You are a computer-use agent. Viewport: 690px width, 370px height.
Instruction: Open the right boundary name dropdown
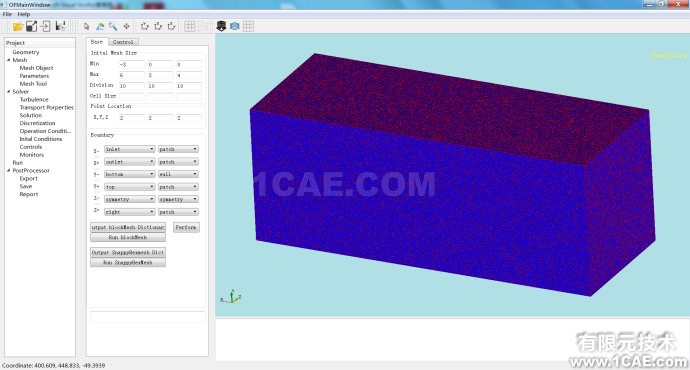point(129,212)
